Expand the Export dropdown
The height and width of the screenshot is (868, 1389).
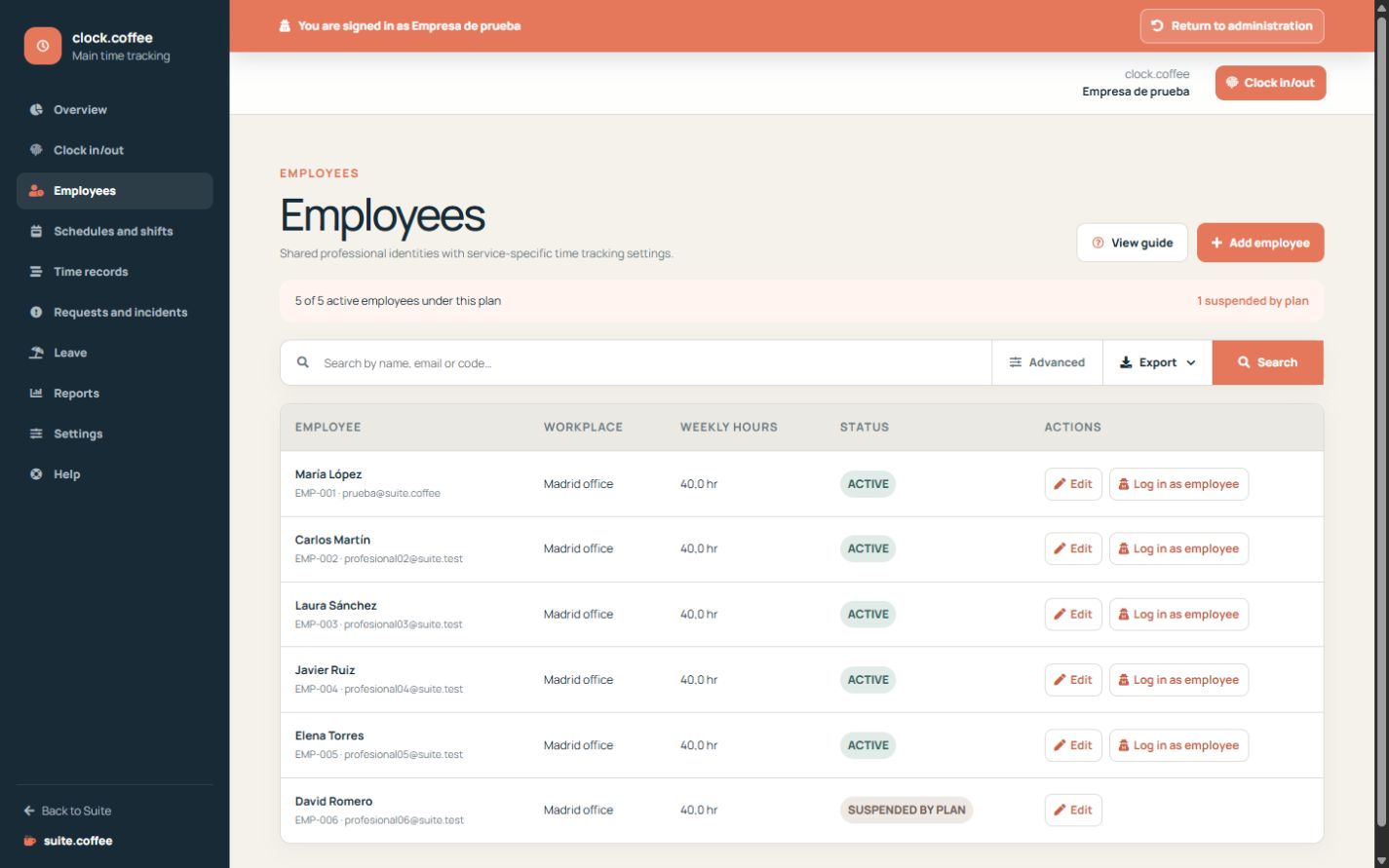pyautogui.click(x=1158, y=362)
